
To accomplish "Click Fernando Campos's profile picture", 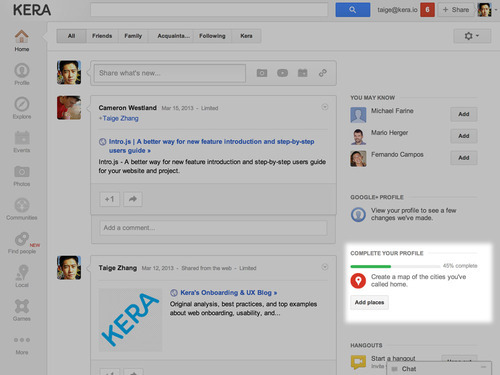I will [x=358, y=159].
